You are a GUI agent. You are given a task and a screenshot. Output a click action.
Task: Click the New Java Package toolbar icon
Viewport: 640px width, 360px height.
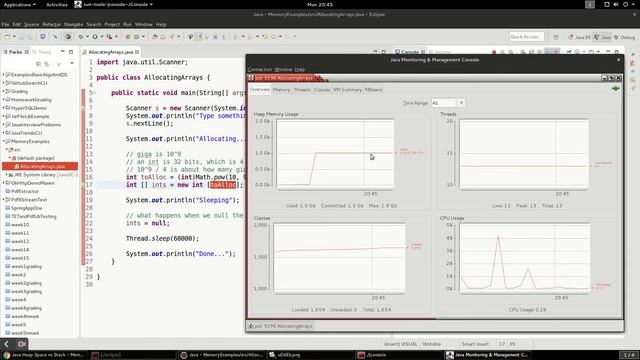click(x=128, y=37)
